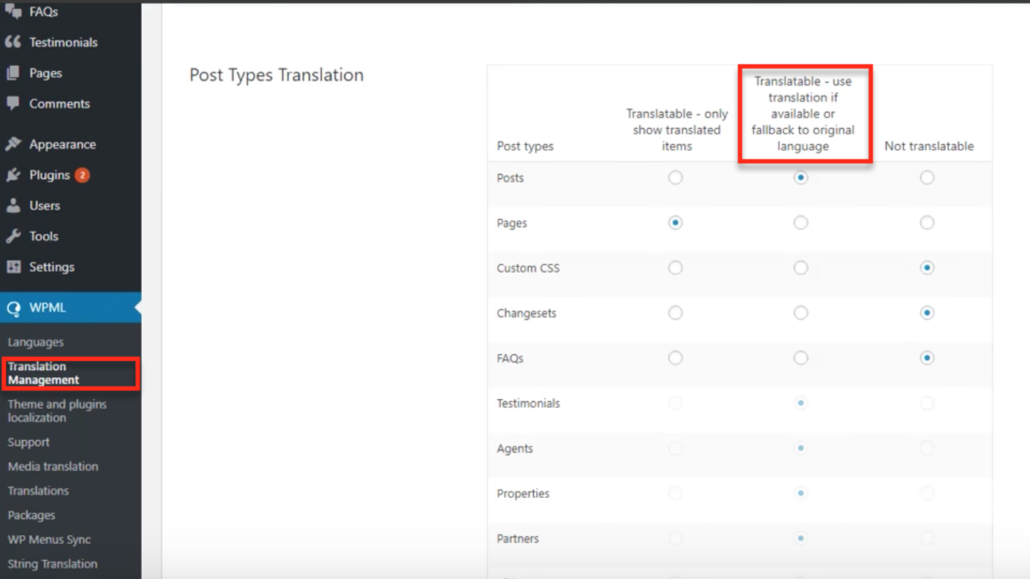Click the Pages icon in sidebar
This screenshot has width=1030, height=579.
coord(13,73)
